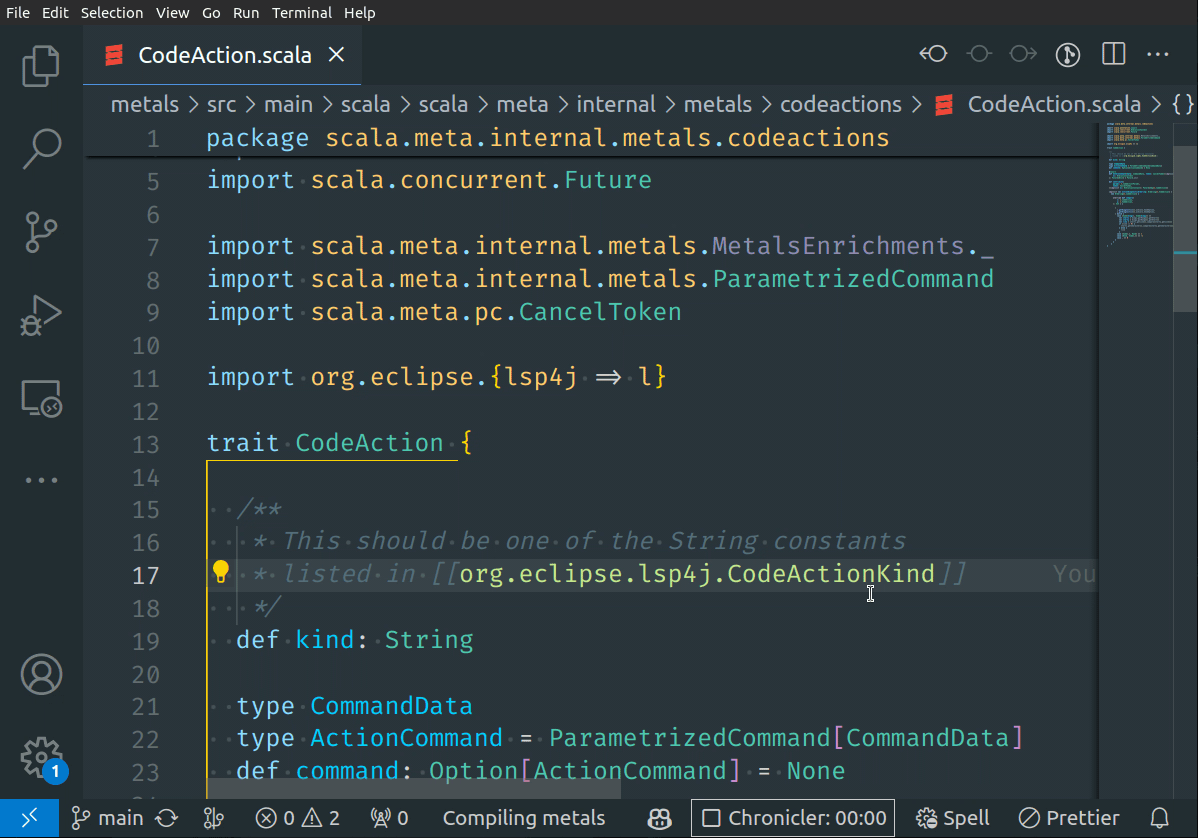This screenshot has height=838, width=1198.
Task: Click the vertical scrollbar thumb
Action: 1185,229
